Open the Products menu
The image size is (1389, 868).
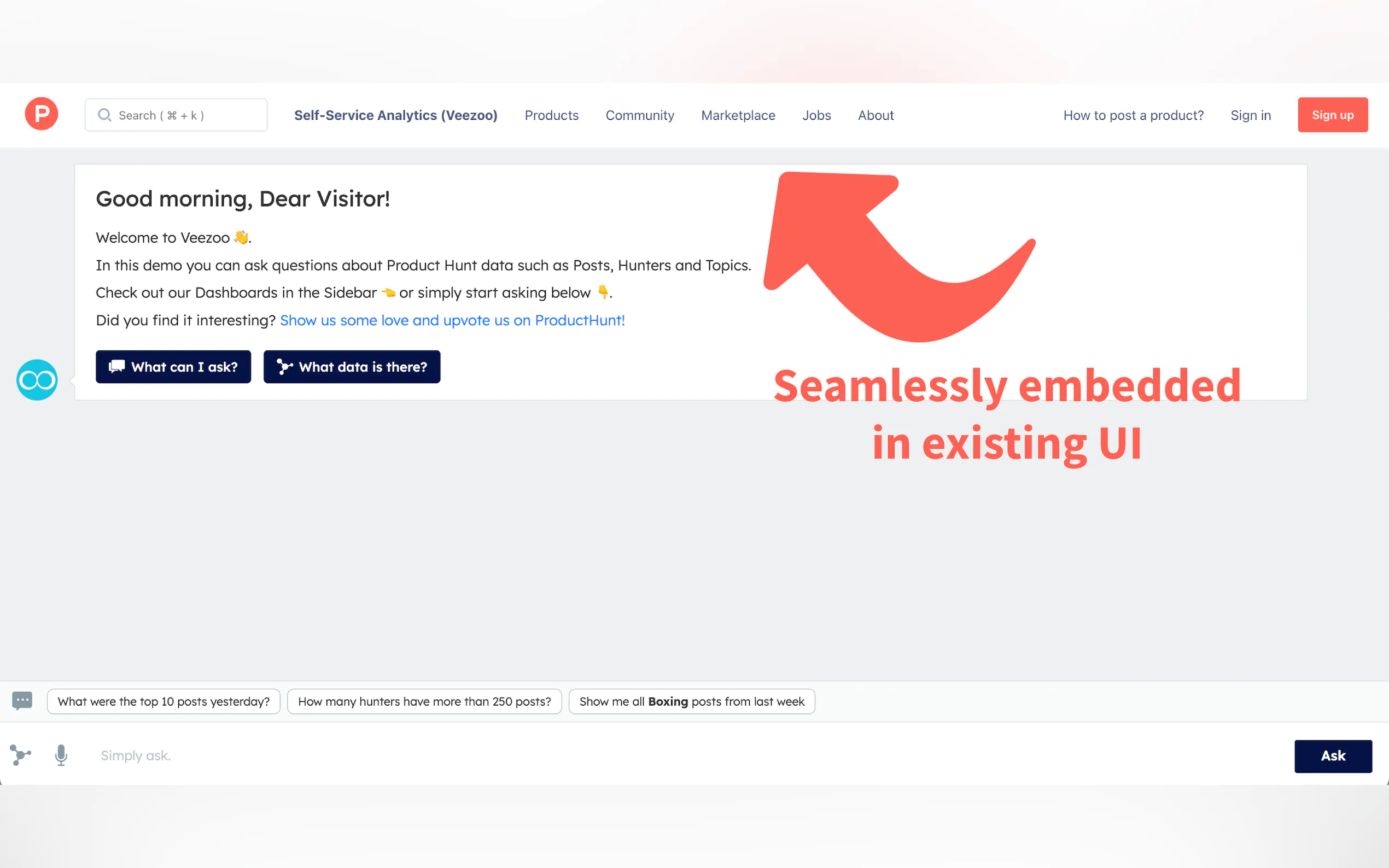(551, 115)
